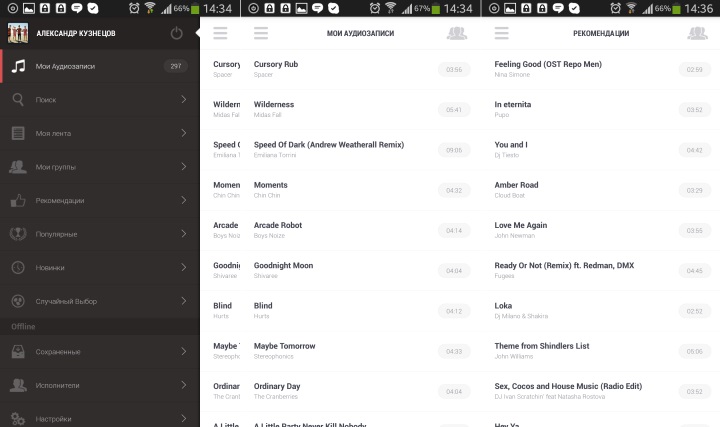This screenshot has height=427, width=720.
Task: Play track Ordinary Day by The Cranberries
Action: pos(360,391)
